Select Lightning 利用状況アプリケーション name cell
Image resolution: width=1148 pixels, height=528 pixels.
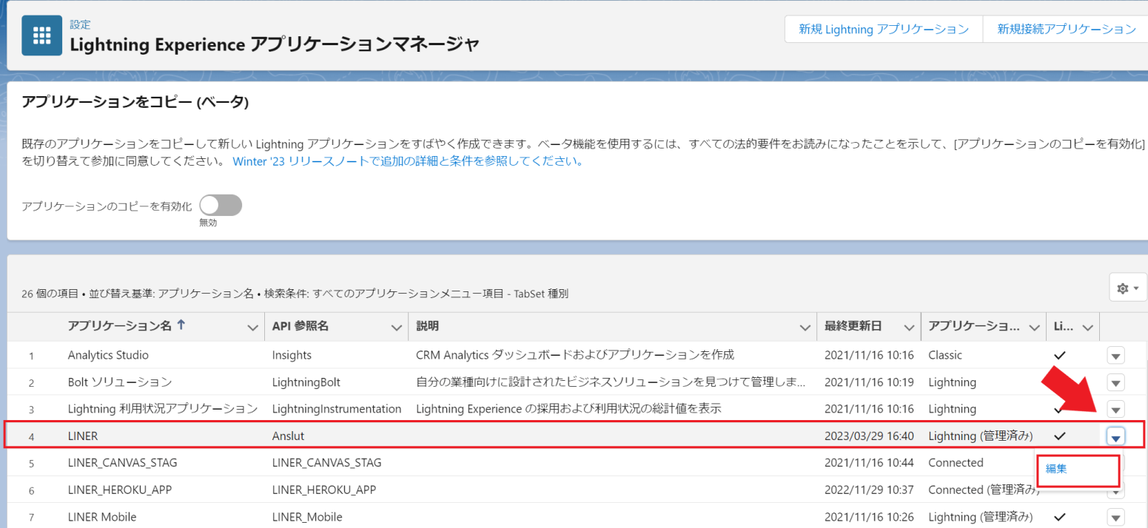[x=163, y=409]
